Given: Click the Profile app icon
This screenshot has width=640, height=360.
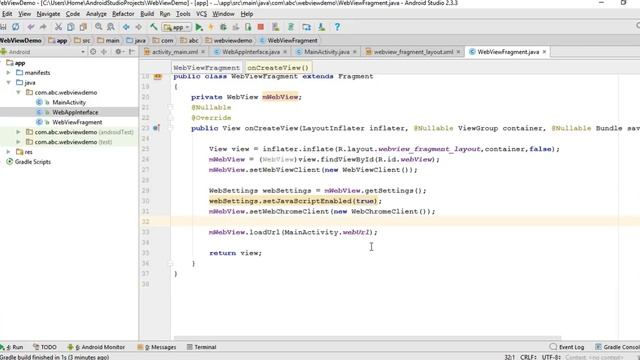Looking at the screenshot, I should click(236, 27).
